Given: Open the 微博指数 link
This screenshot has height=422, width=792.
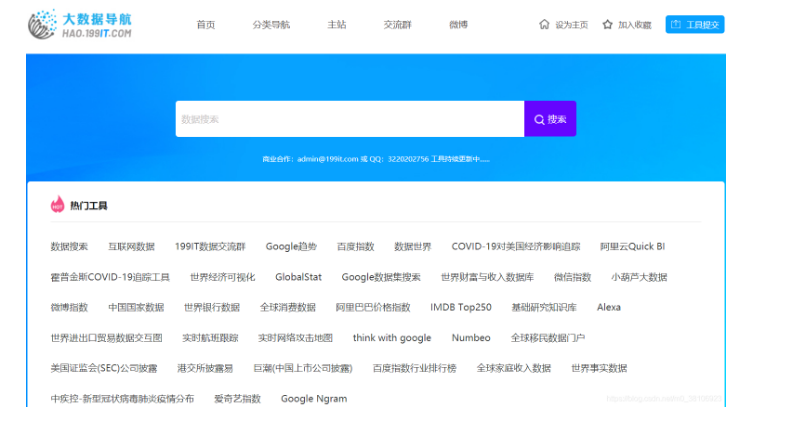Looking at the screenshot, I should point(69,307).
